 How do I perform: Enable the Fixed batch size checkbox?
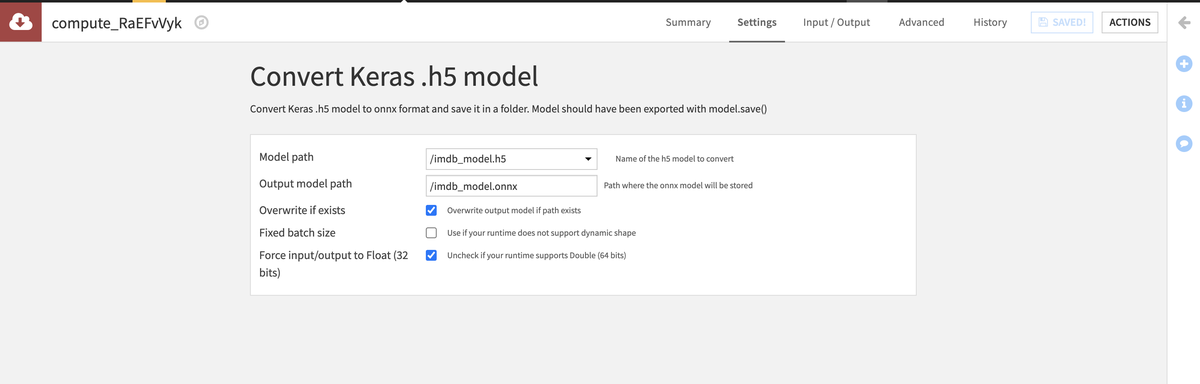[x=431, y=233]
